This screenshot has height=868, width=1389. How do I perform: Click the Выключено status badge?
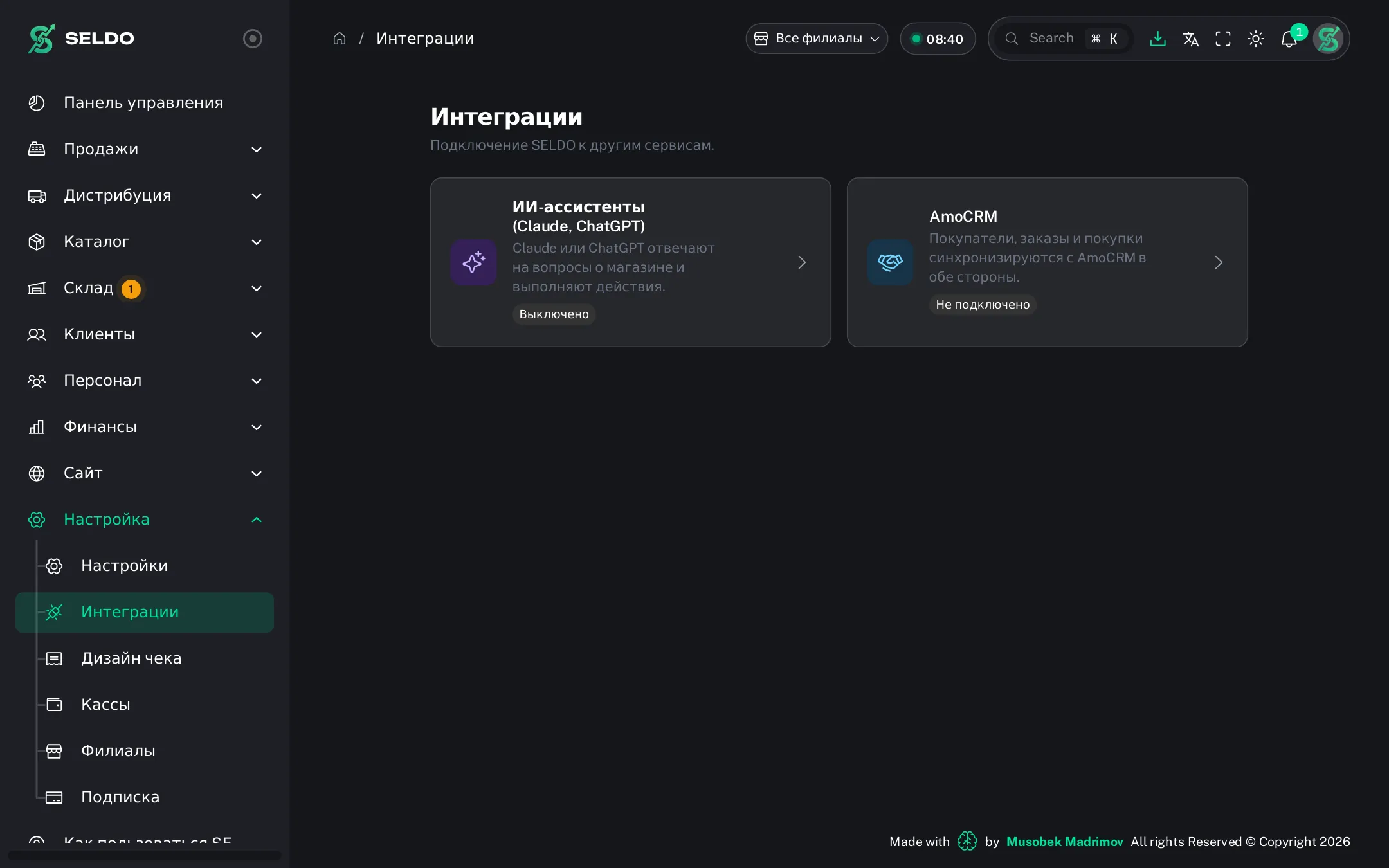pyautogui.click(x=554, y=314)
